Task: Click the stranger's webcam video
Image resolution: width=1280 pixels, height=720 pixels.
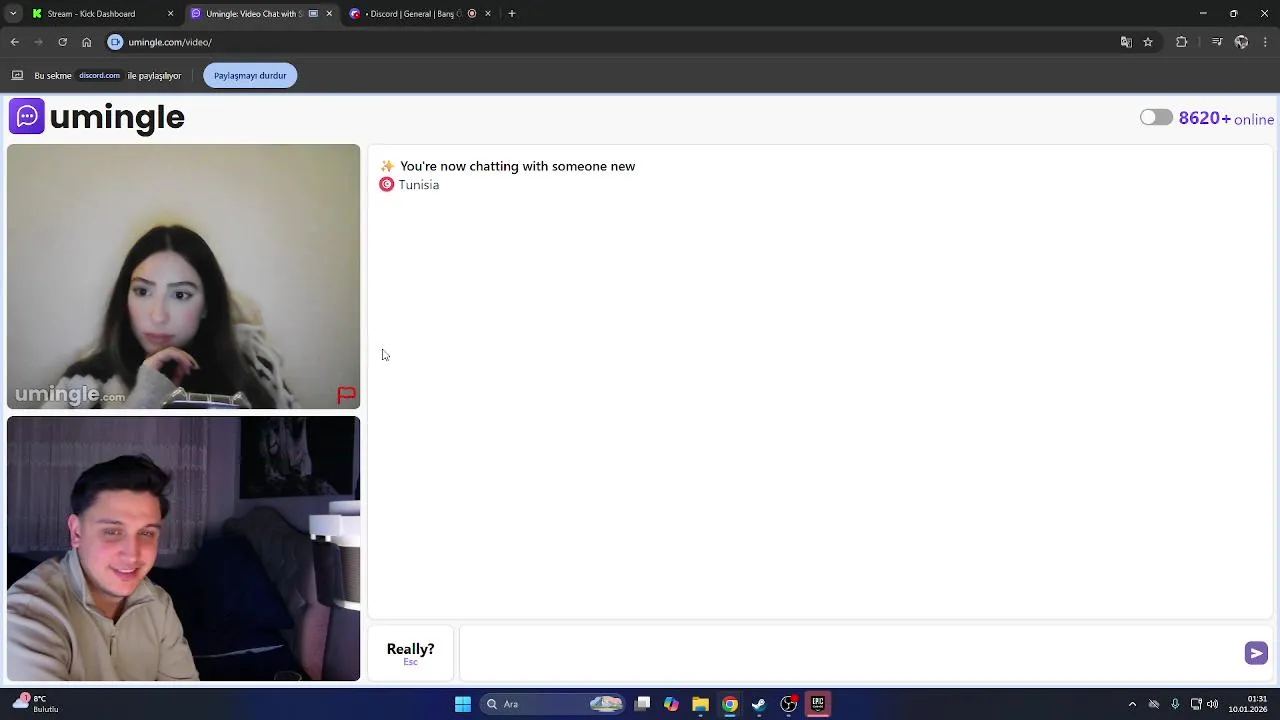Action: point(183,277)
